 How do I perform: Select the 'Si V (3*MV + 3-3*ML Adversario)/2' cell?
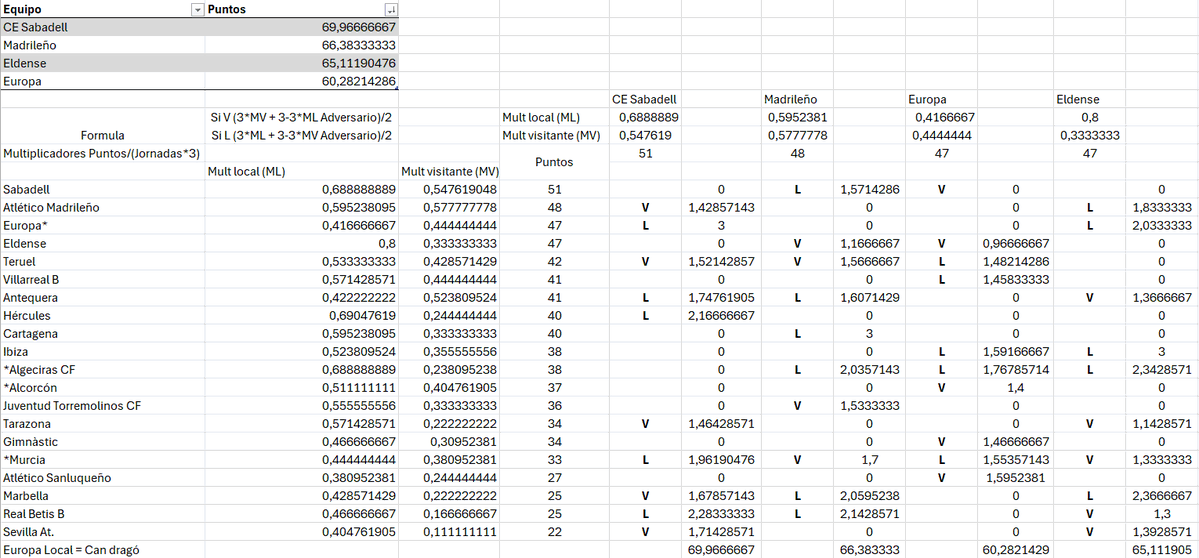point(302,118)
